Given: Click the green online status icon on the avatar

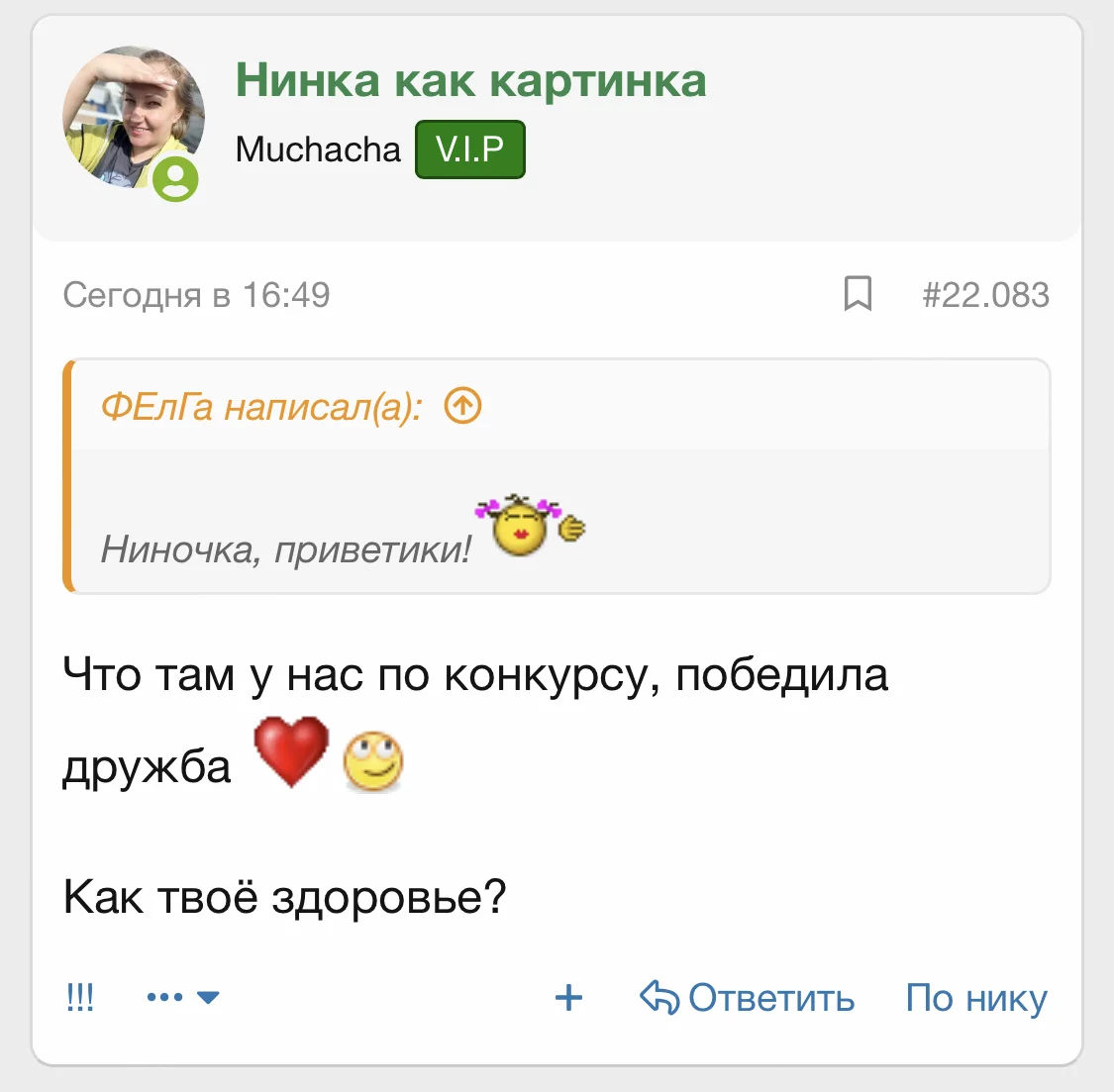Looking at the screenshot, I should click(176, 179).
